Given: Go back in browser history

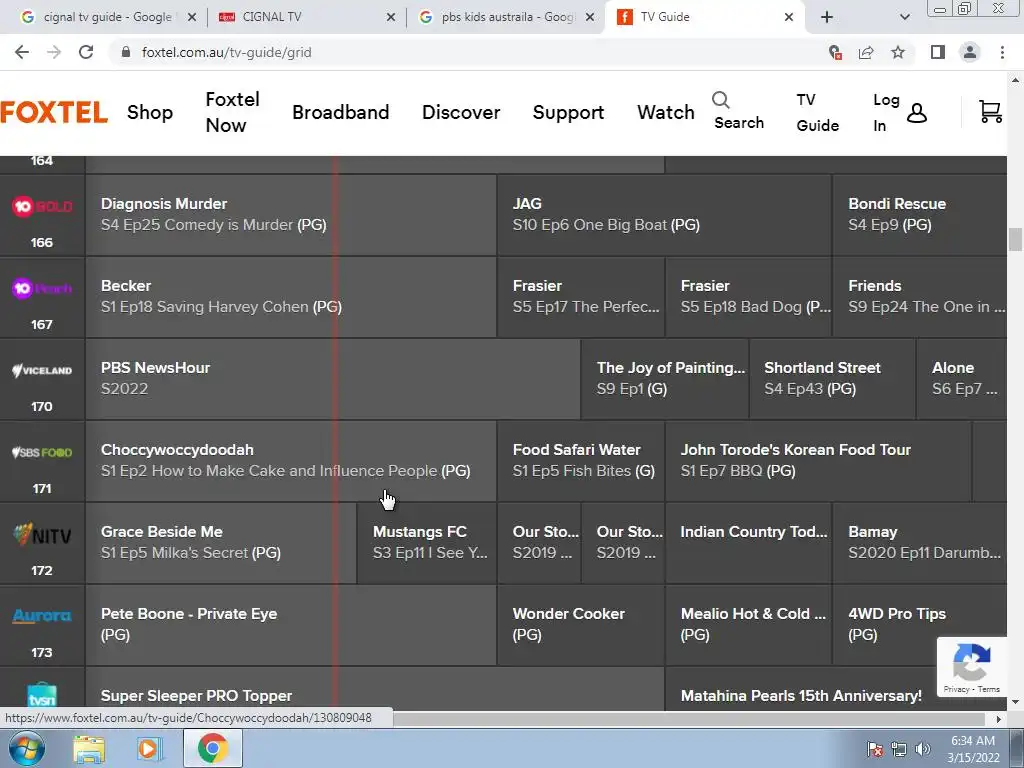Looking at the screenshot, I should tap(22, 52).
